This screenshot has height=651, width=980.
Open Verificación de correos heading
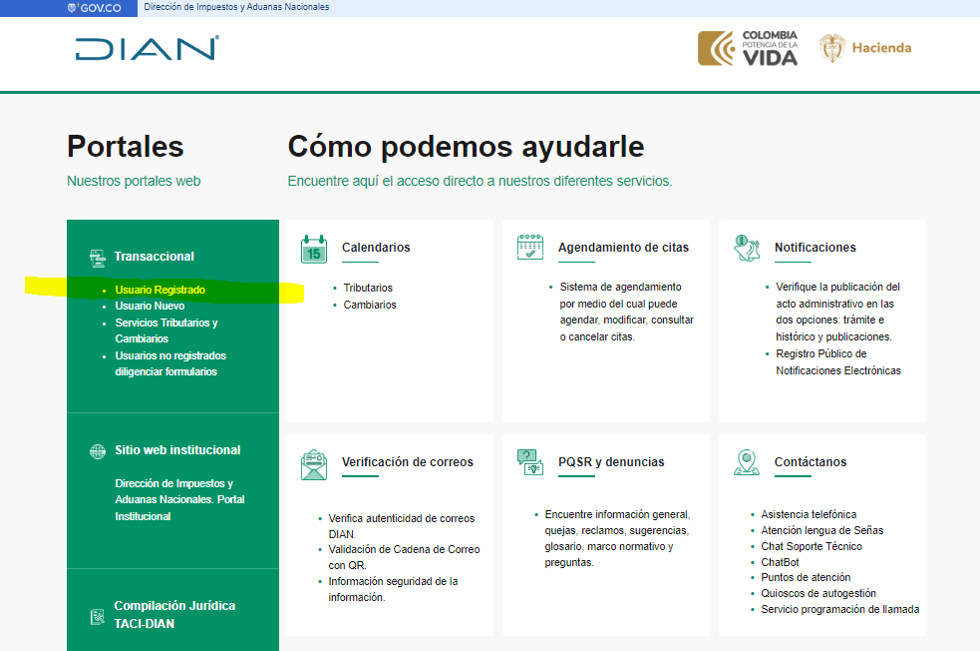(x=408, y=462)
